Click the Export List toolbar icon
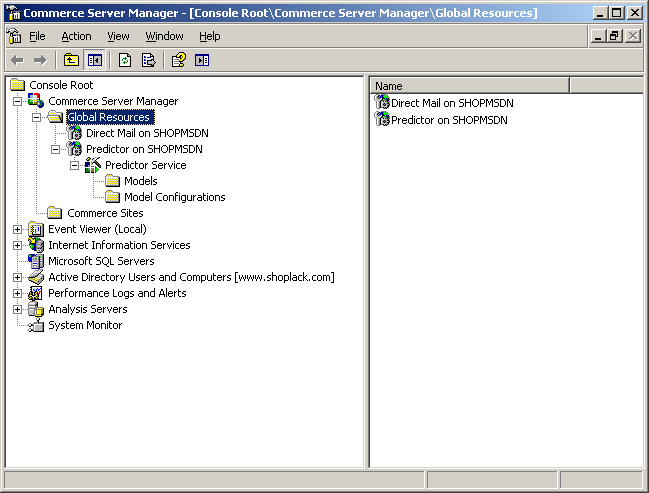Image resolution: width=649 pixels, height=493 pixels. (x=148, y=60)
